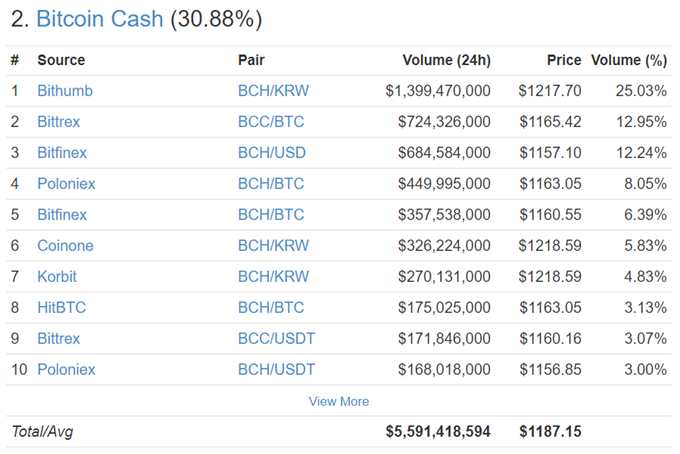This screenshot has width=680, height=454.
Task: Open the Korbit exchange link
Action: coord(57,277)
